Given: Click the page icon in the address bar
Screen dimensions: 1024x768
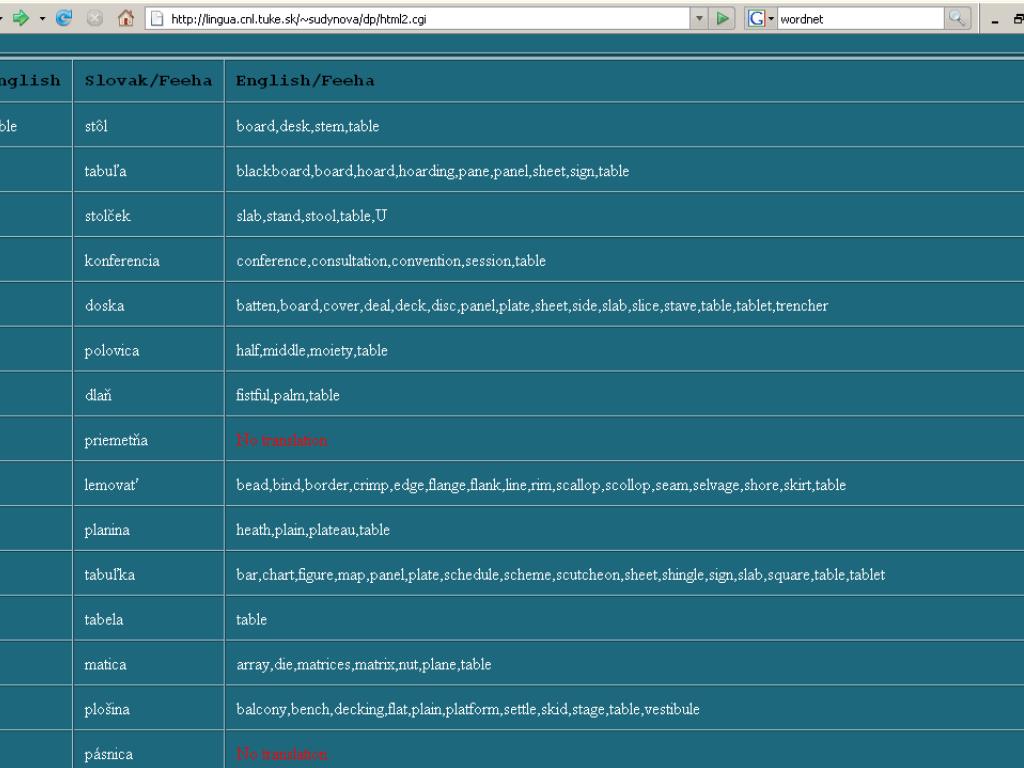Looking at the screenshot, I should pos(157,19).
